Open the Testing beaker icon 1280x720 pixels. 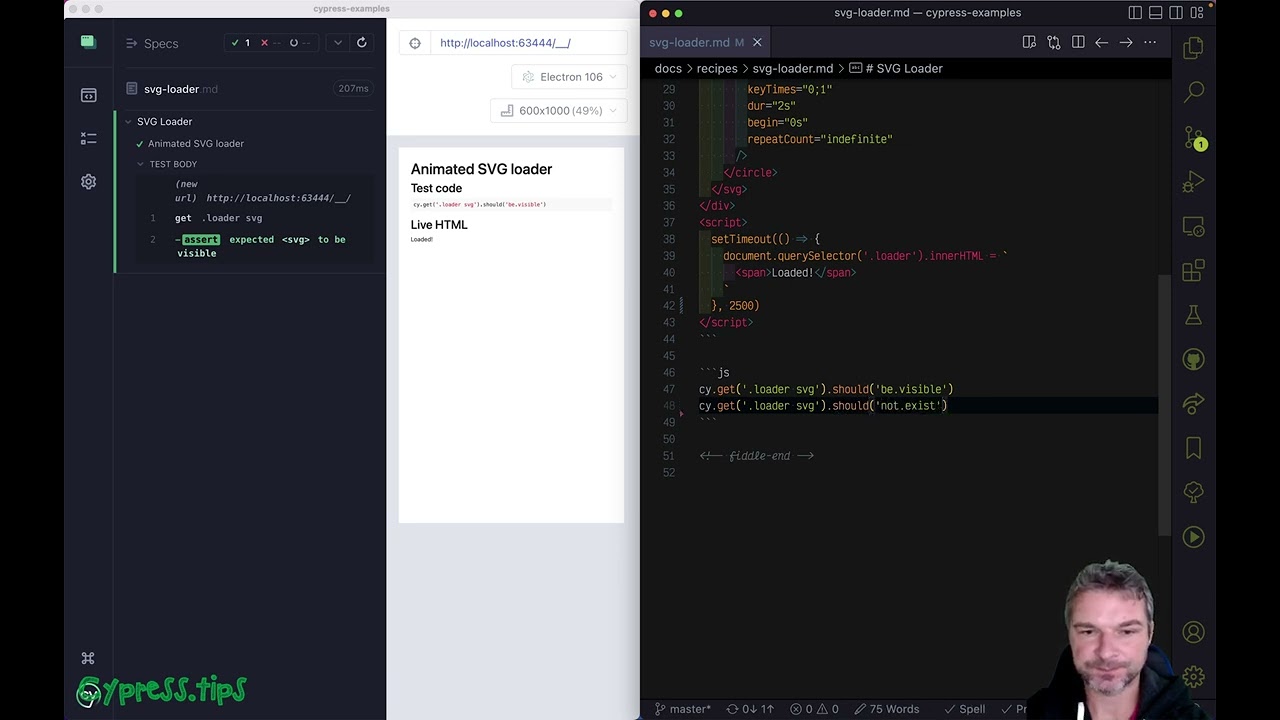(1193, 315)
